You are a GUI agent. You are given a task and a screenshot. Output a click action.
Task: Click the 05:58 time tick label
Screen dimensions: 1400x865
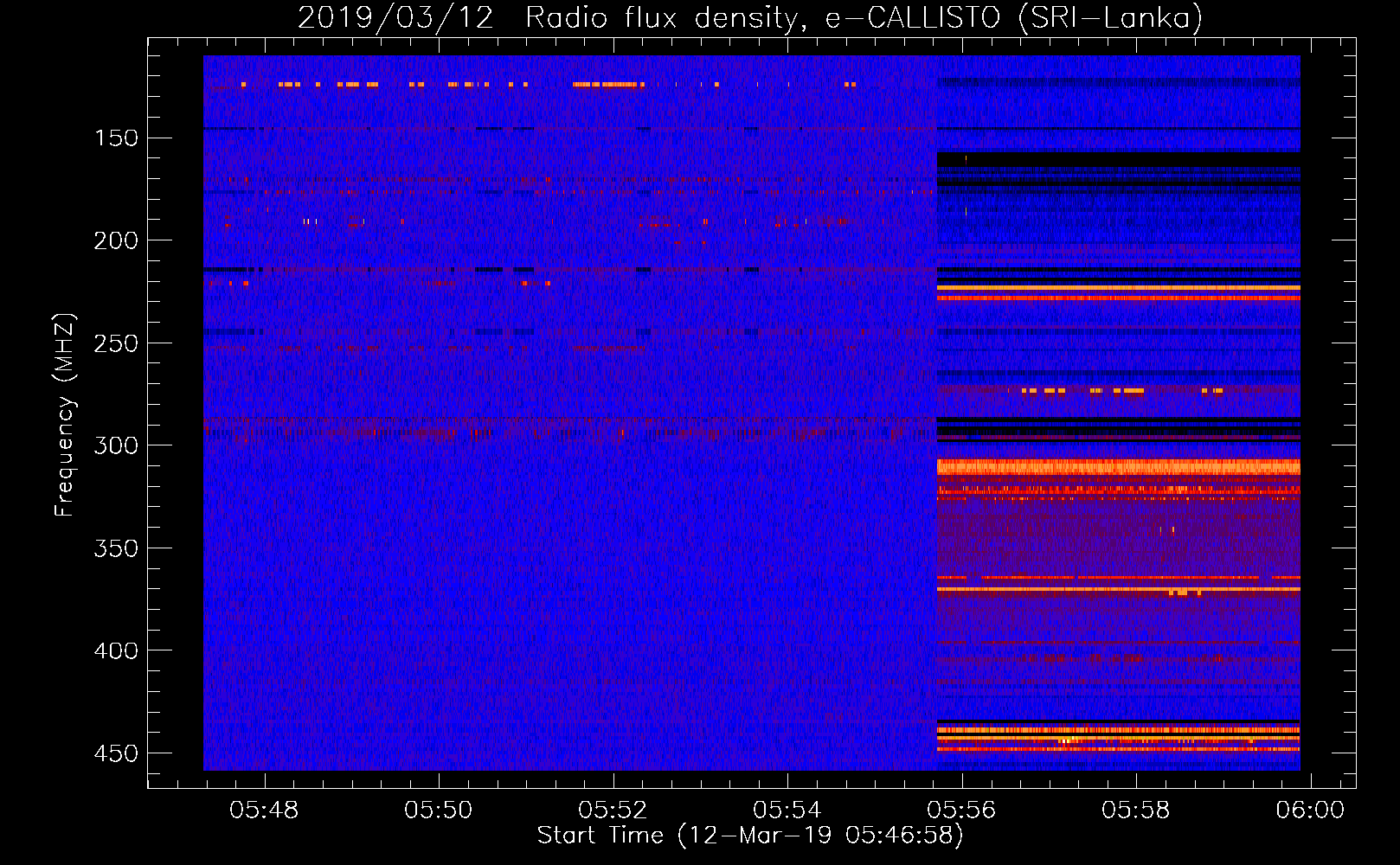pyautogui.click(x=1136, y=810)
